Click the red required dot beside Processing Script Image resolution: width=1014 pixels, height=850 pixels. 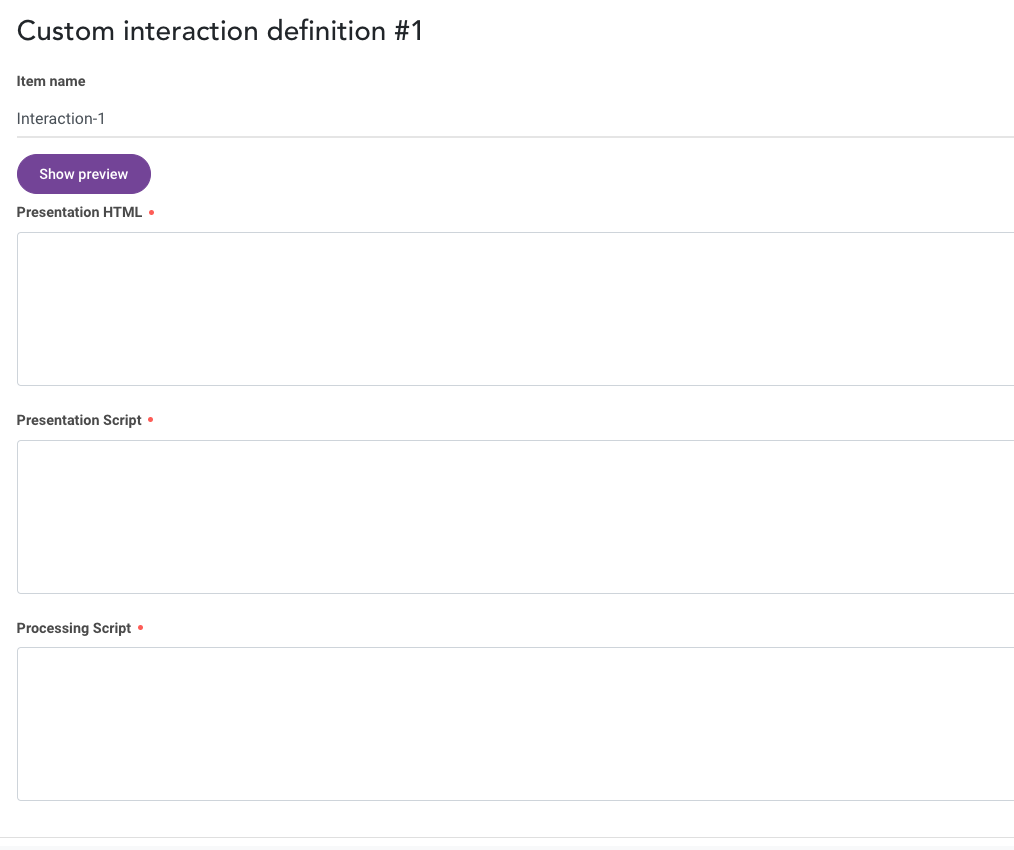tap(140, 627)
